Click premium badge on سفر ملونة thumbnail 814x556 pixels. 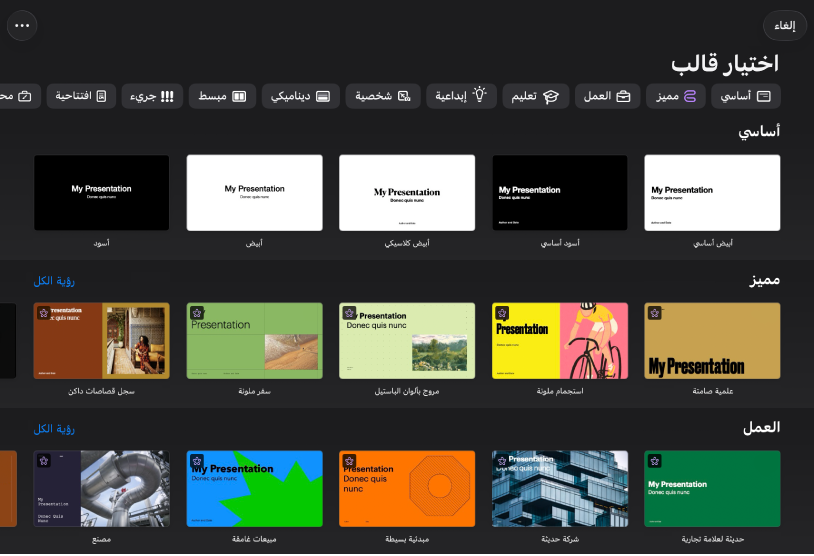click(x=197, y=313)
